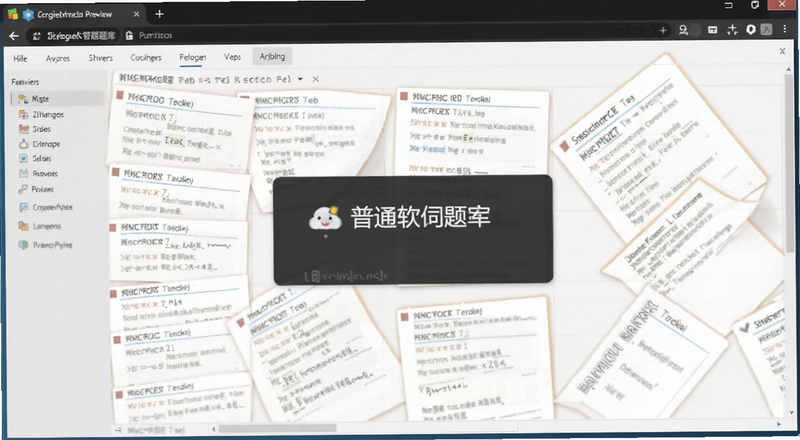Open the Hile menu

[x=20, y=58]
